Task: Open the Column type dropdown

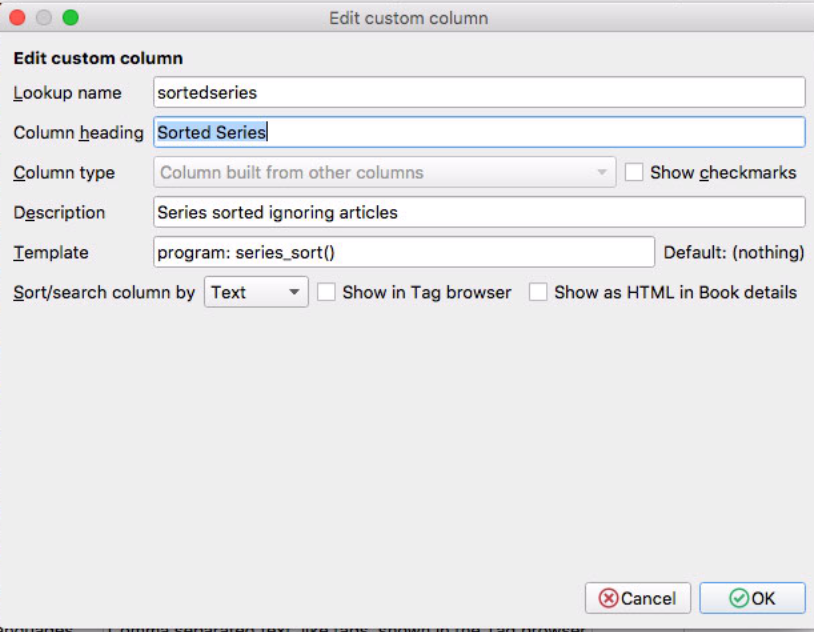Action: click(x=385, y=172)
